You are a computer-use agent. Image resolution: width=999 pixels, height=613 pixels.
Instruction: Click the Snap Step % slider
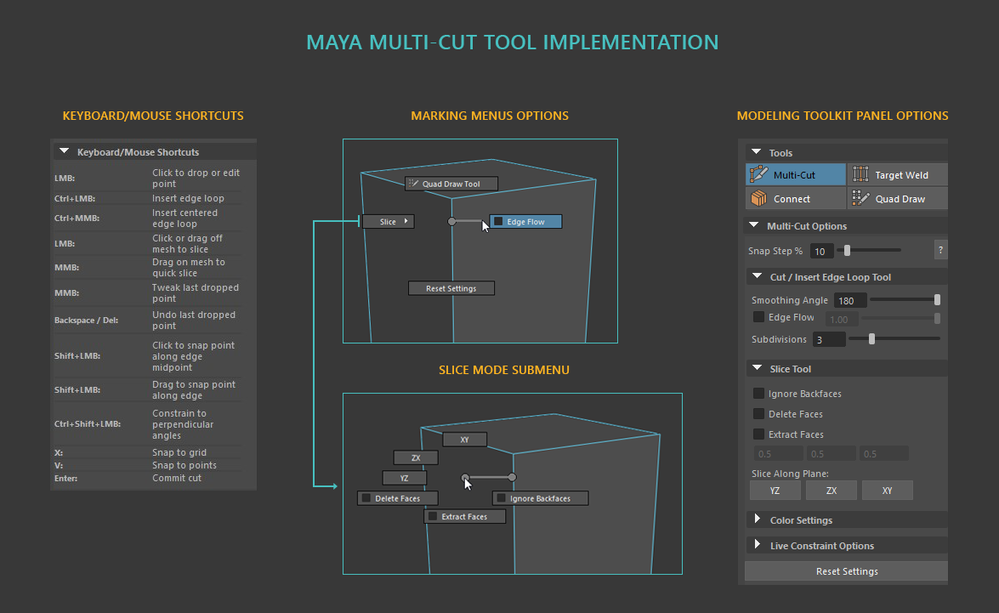point(869,250)
